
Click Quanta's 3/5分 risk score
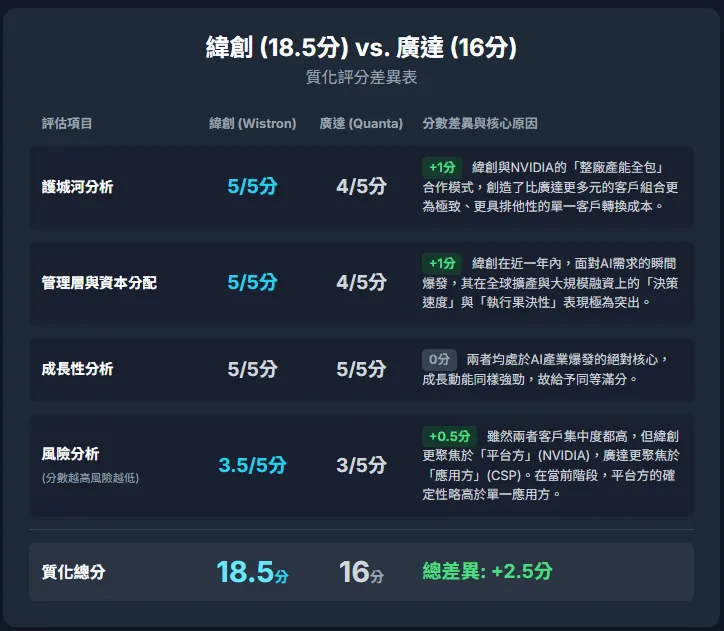pyautogui.click(x=361, y=465)
